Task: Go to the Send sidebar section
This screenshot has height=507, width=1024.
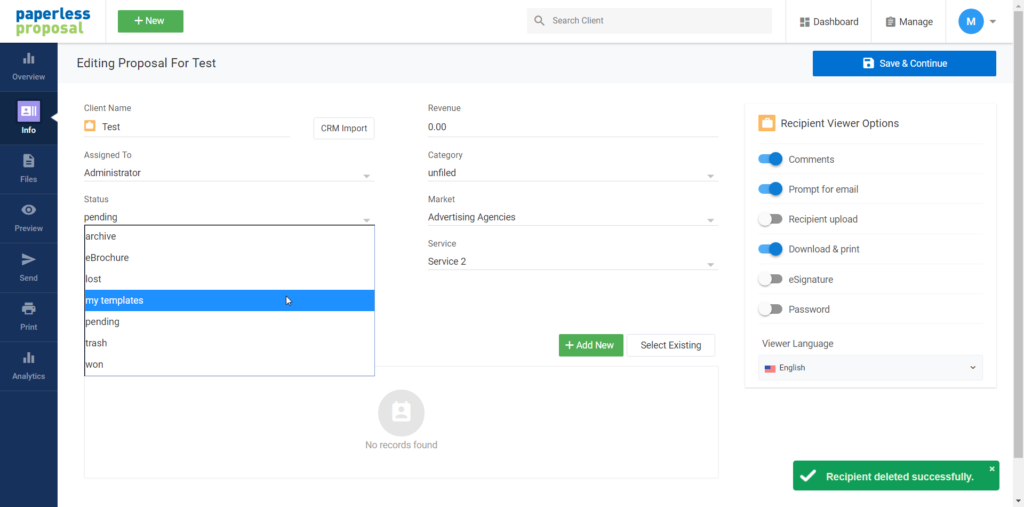Action: click(28, 267)
